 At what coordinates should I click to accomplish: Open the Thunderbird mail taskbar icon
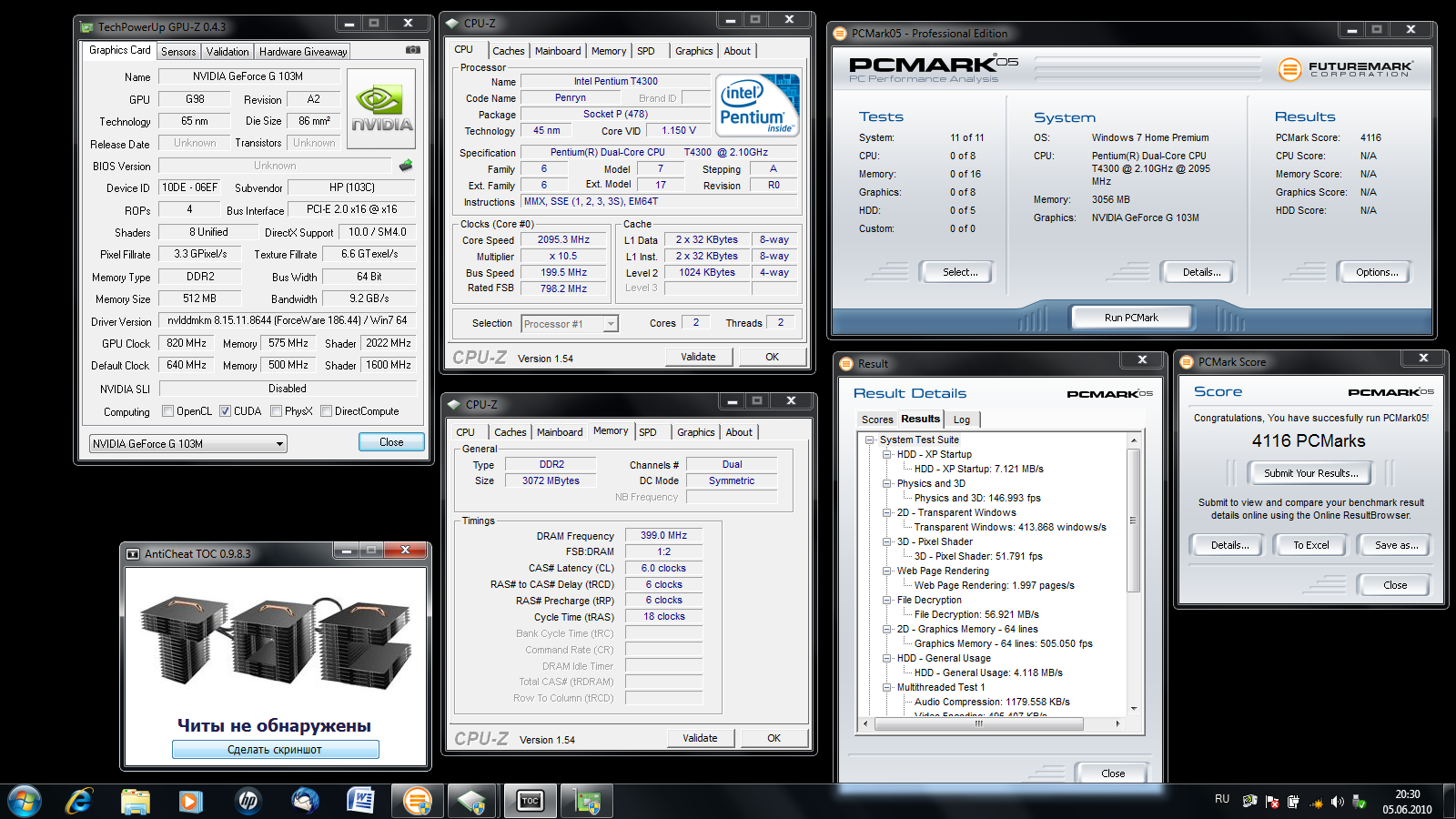click(x=304, y=801)
